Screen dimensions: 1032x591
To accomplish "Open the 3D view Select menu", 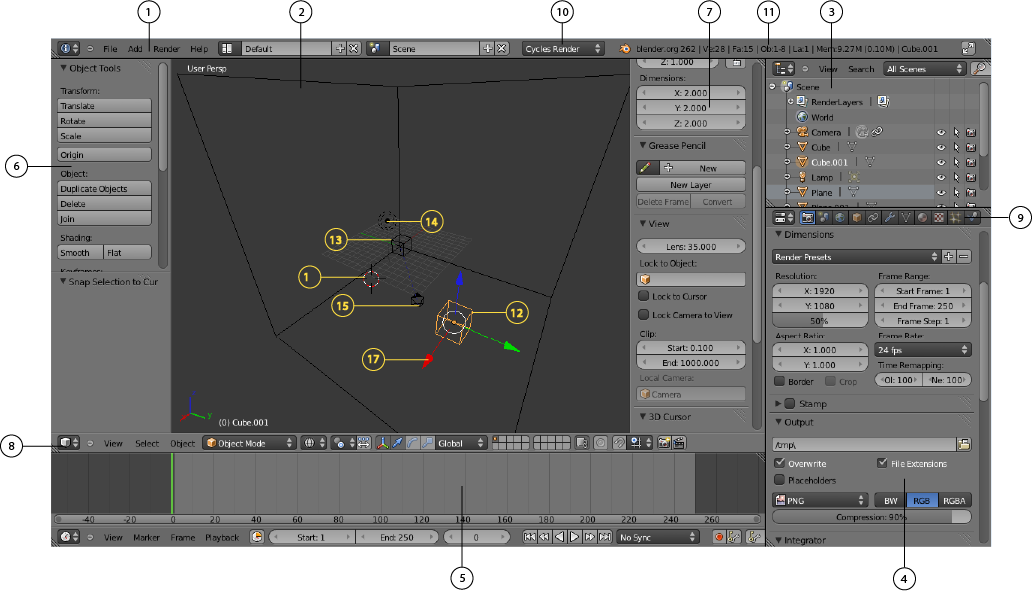I will tap(147, 444).
